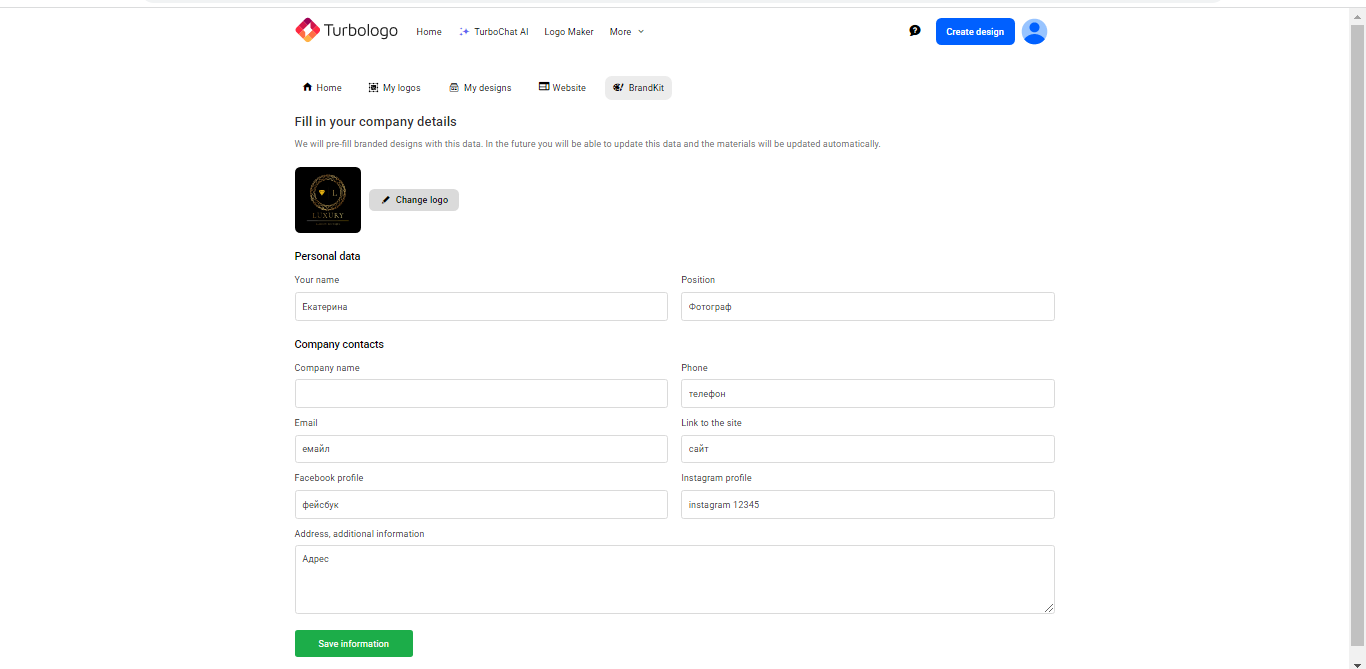Click the green Save information button
The image size is (1366, 669).
[353, 644]
